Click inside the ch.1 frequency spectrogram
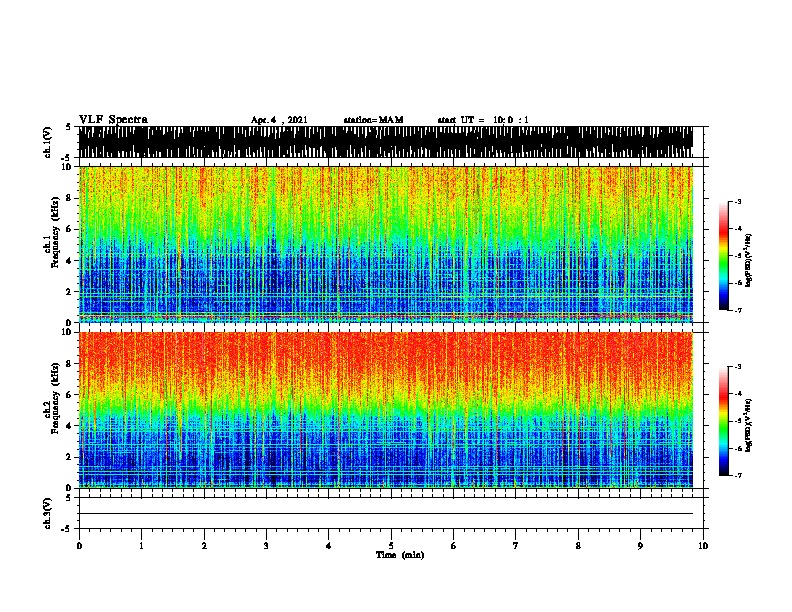 386,244
